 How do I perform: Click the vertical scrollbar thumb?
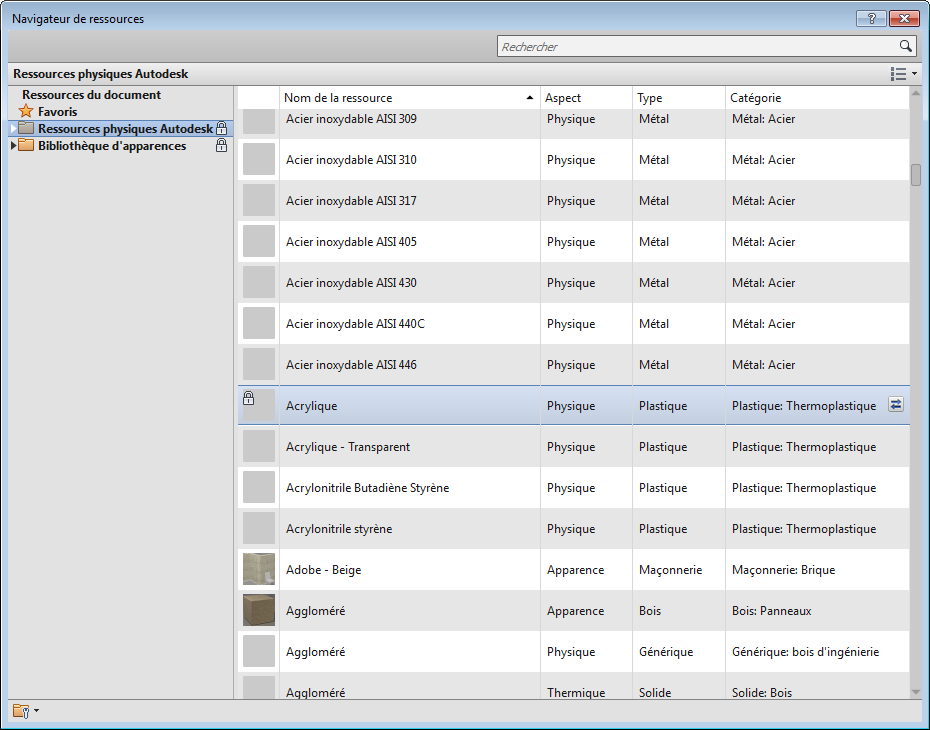pyautogui.click(x=915, y=175)
